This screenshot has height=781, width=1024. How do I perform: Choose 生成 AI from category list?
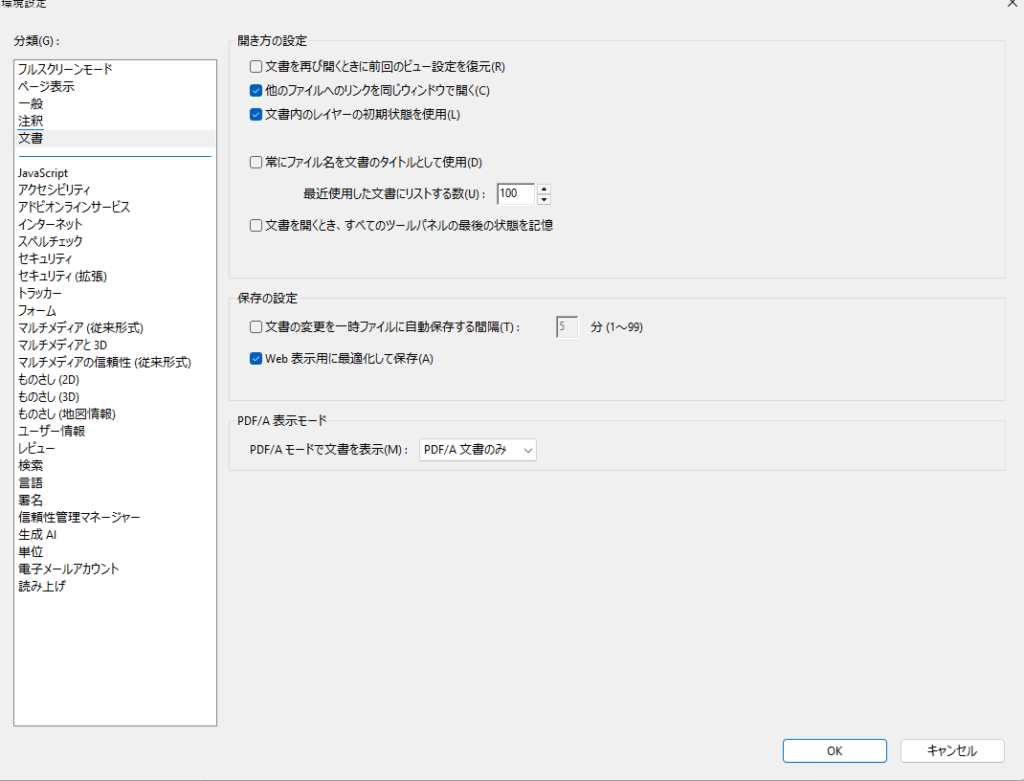pos(38,535)
